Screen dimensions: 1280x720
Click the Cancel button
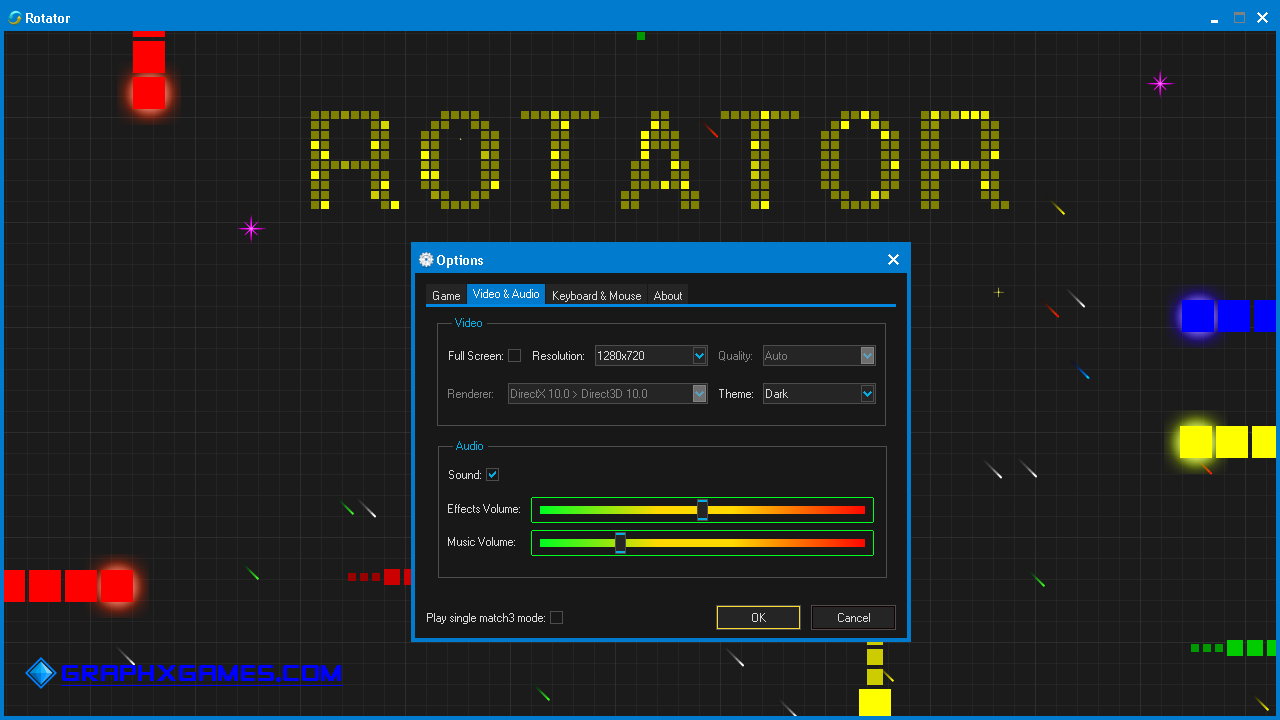pyautogui.click(x=853, y=618)
